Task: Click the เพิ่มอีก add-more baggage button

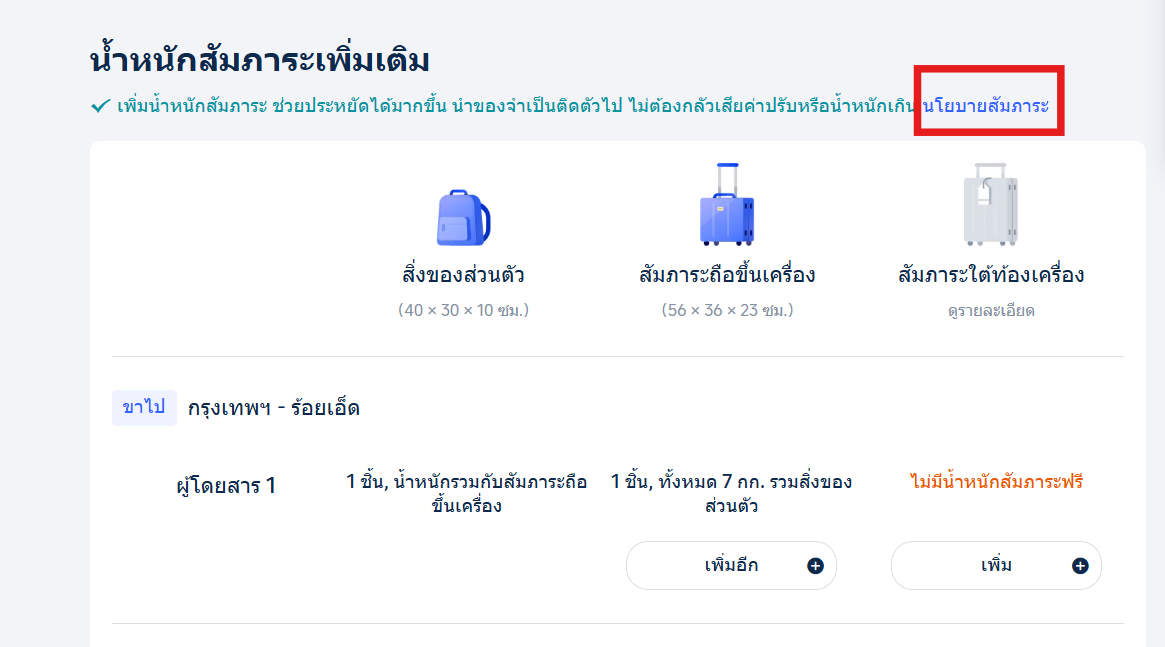Action: click(x=731, y=565)
